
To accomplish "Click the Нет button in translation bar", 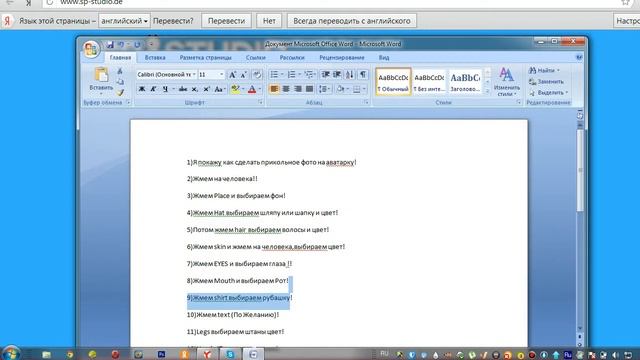I will [269, 21].
